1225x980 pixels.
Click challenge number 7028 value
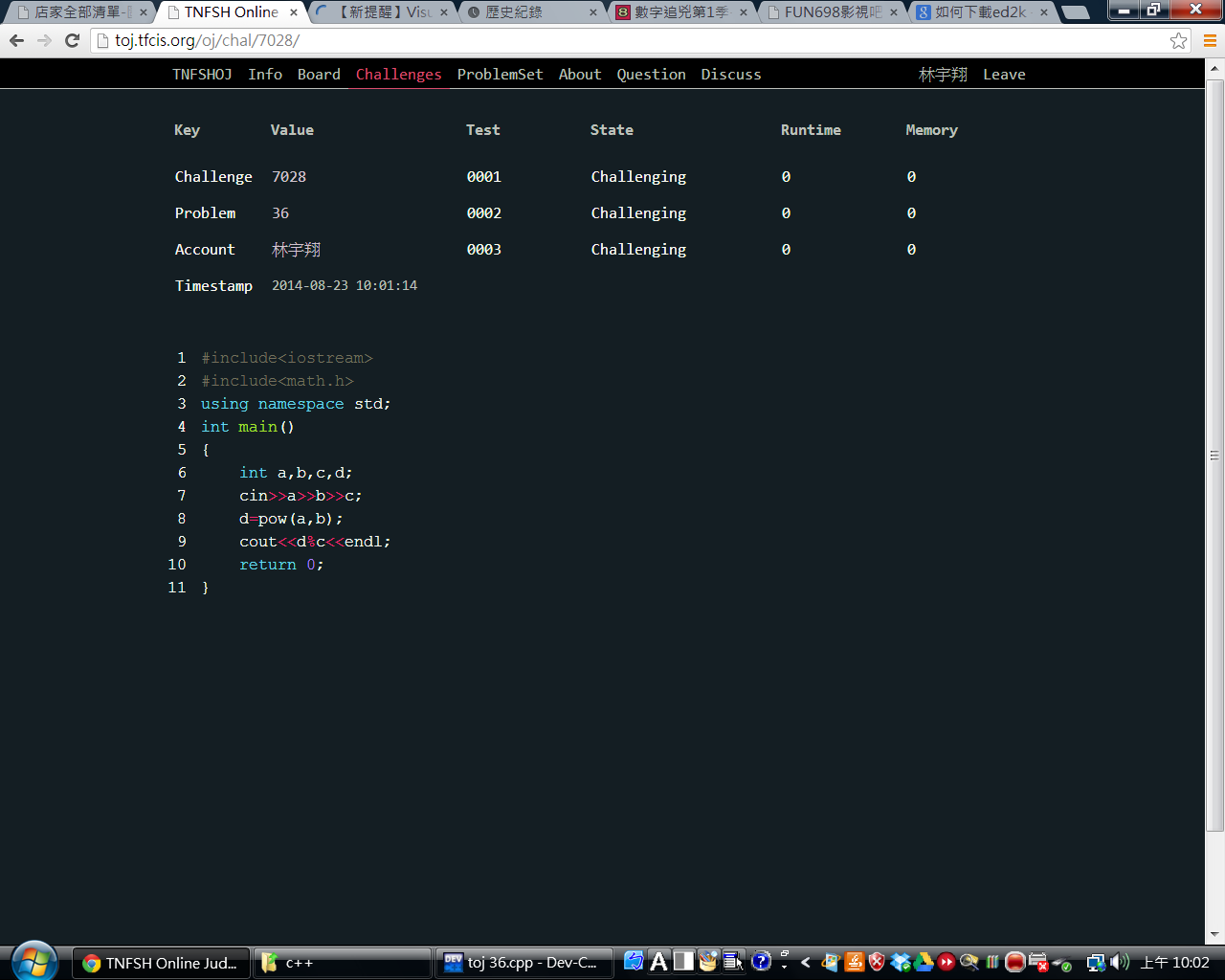289,177
